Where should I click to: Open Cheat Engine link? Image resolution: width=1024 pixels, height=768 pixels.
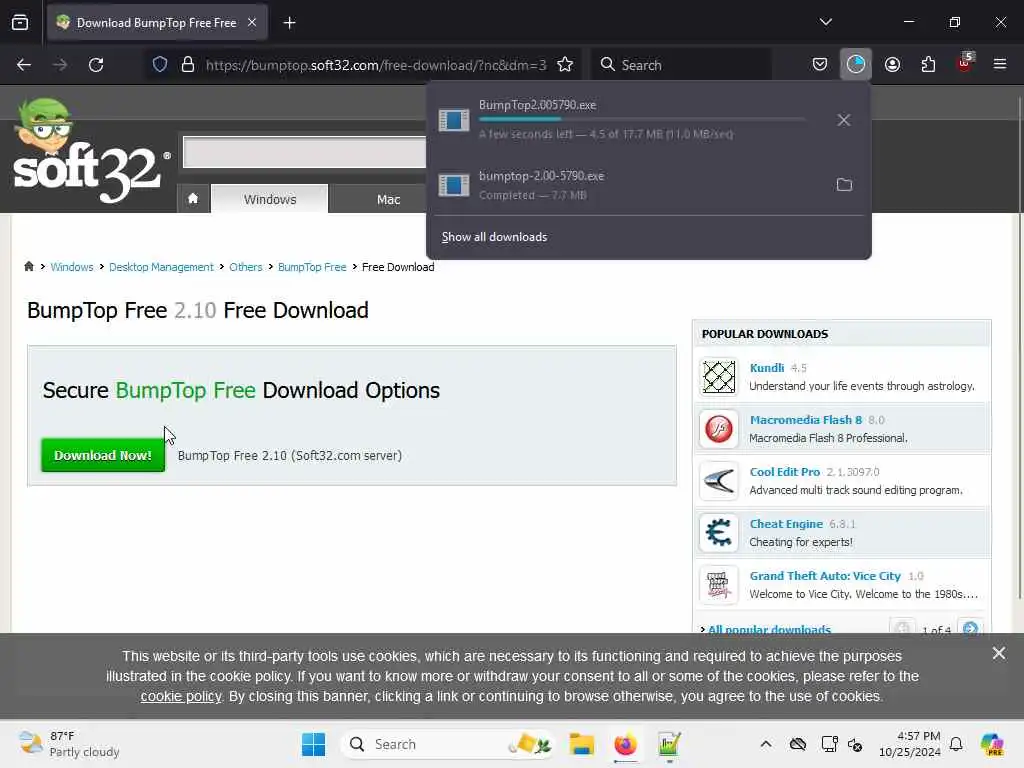click(786, 524)
